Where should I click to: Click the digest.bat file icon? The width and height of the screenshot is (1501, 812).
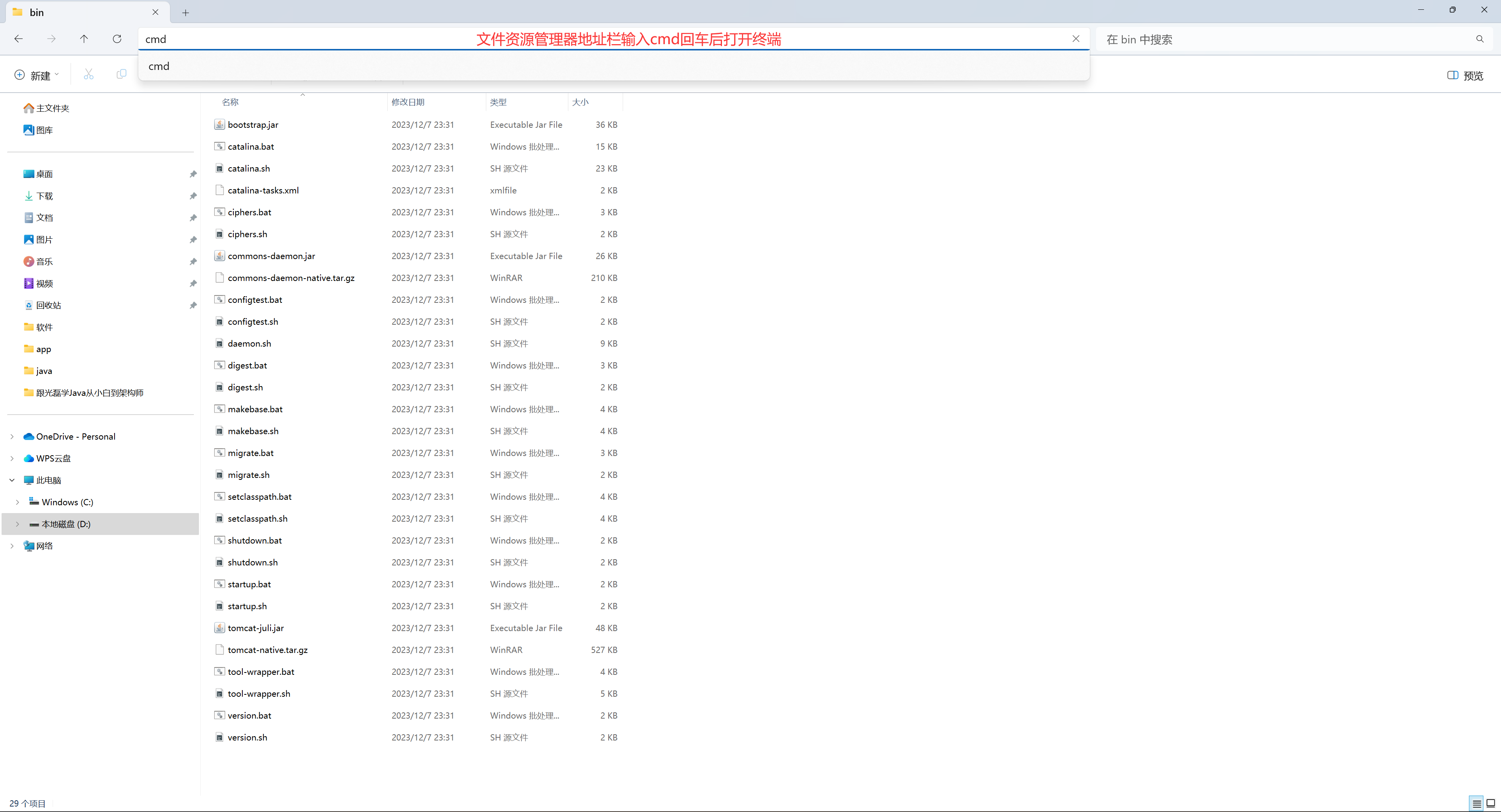pos(220,365)
